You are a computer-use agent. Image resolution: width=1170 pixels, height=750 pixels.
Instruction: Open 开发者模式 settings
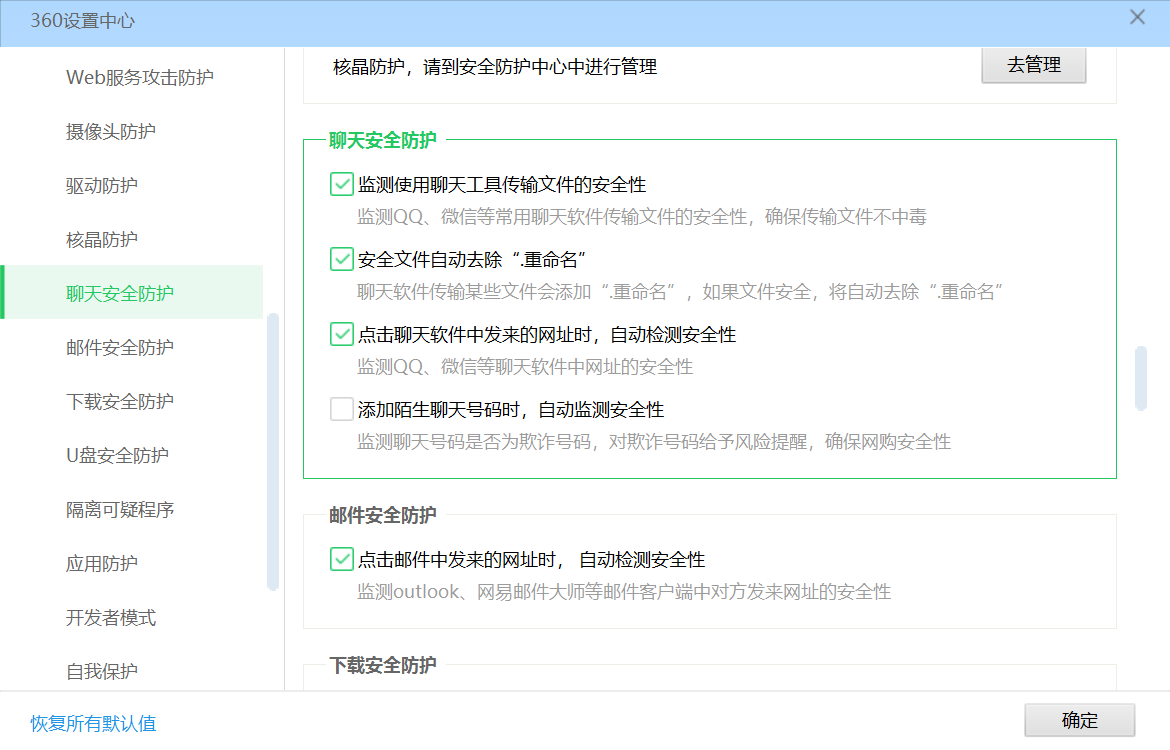click(x=110, y=617)
